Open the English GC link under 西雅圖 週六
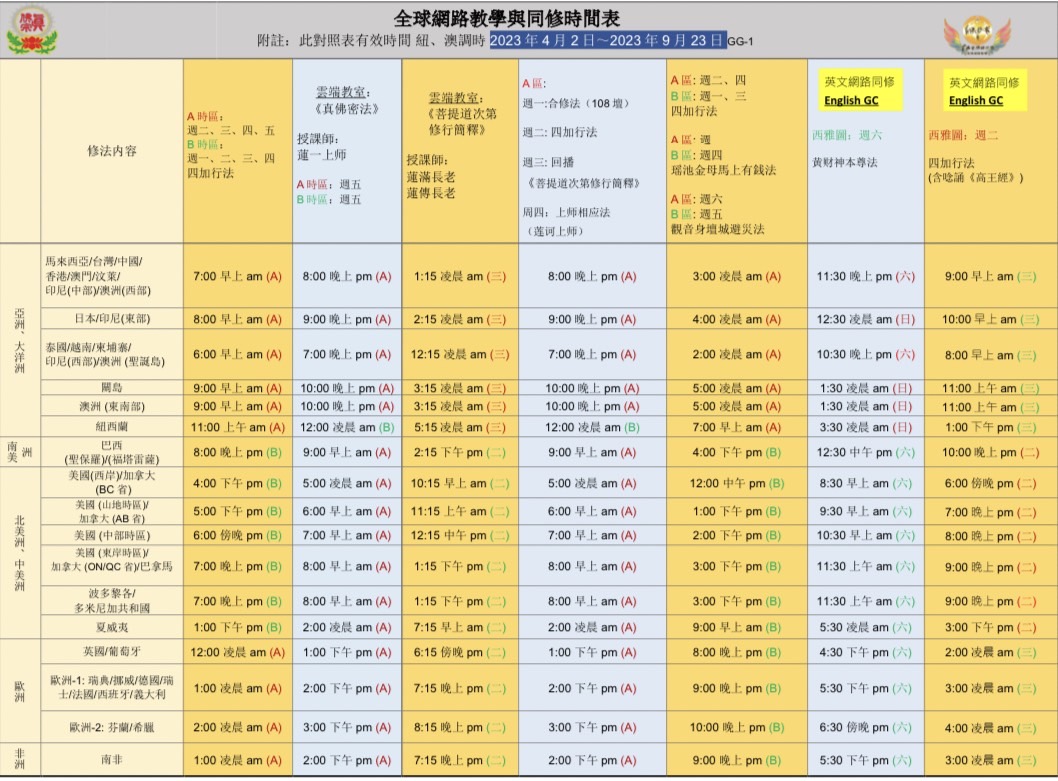 tap(851, 101)
